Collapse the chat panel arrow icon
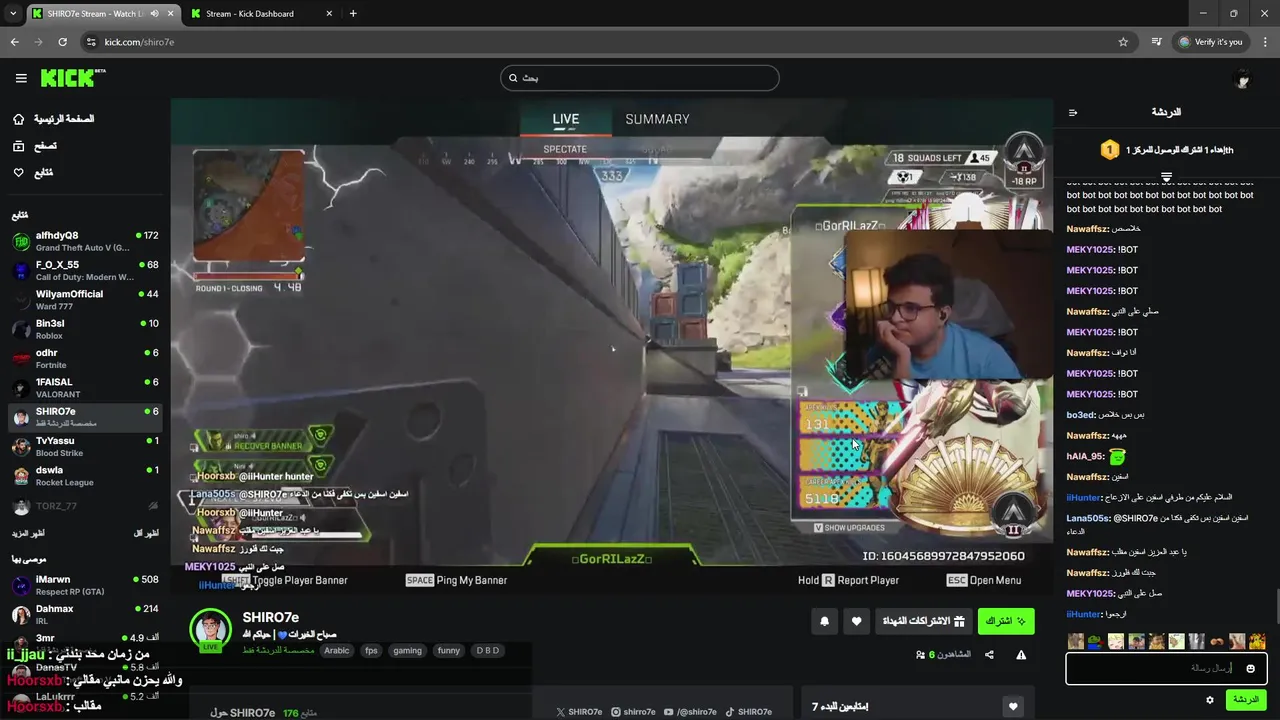Screen dimensions: 1280x720 point(1073,113)
